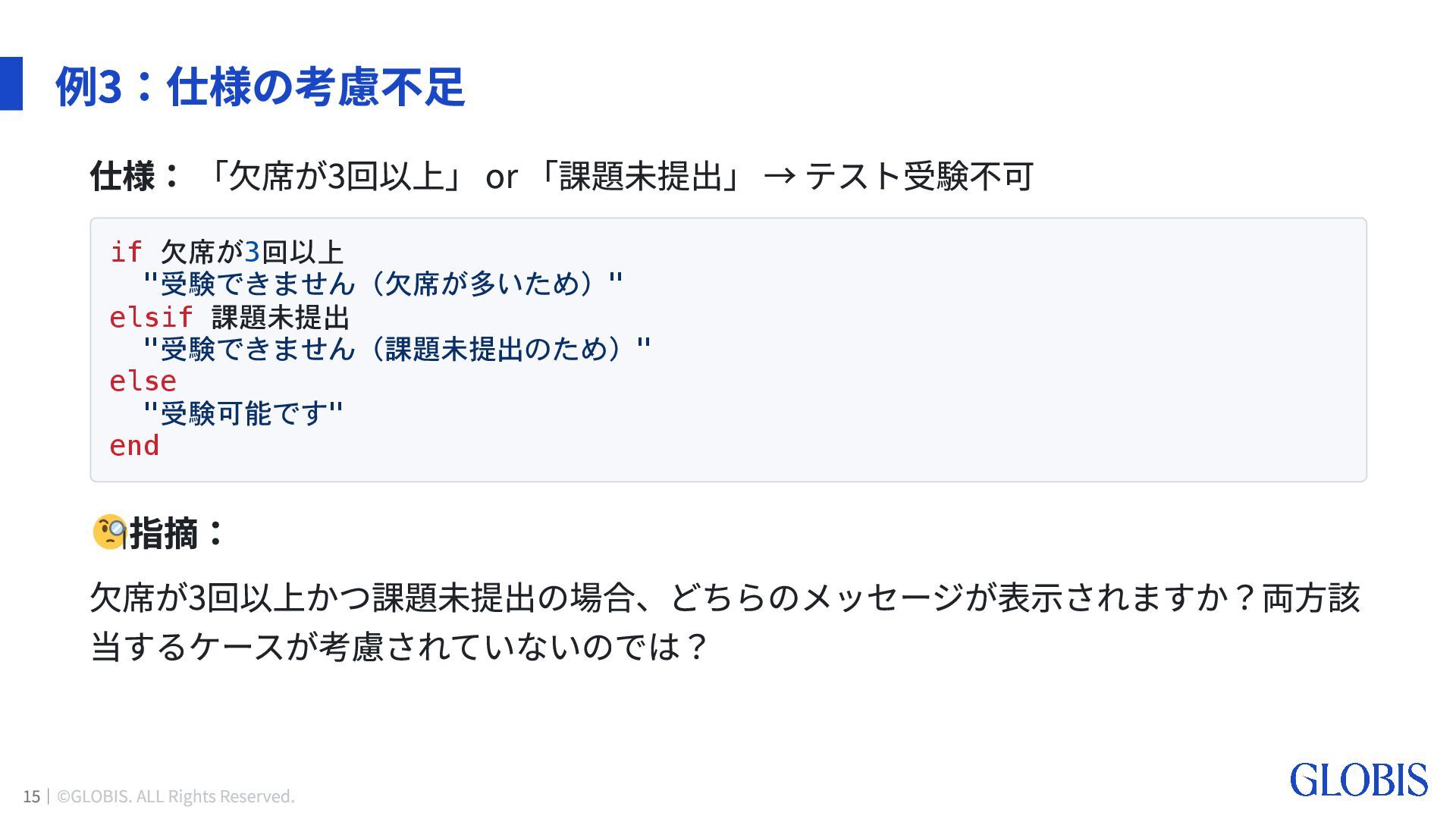Screen dimensions: 1456x819
Task: Click the number 3 in code condition
Action: coord(252,252)
